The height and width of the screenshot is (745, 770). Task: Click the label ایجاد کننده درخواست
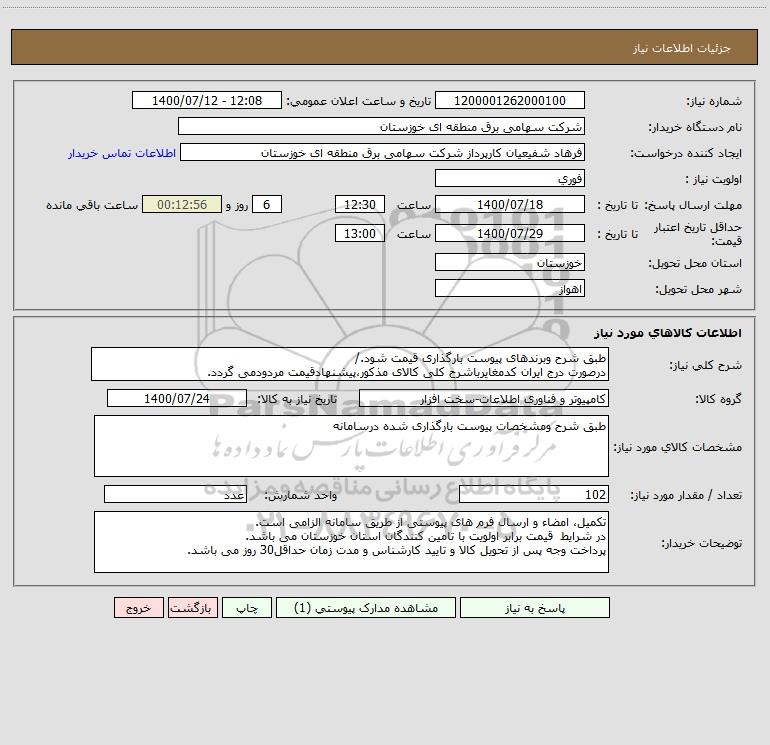coord(686,154)
